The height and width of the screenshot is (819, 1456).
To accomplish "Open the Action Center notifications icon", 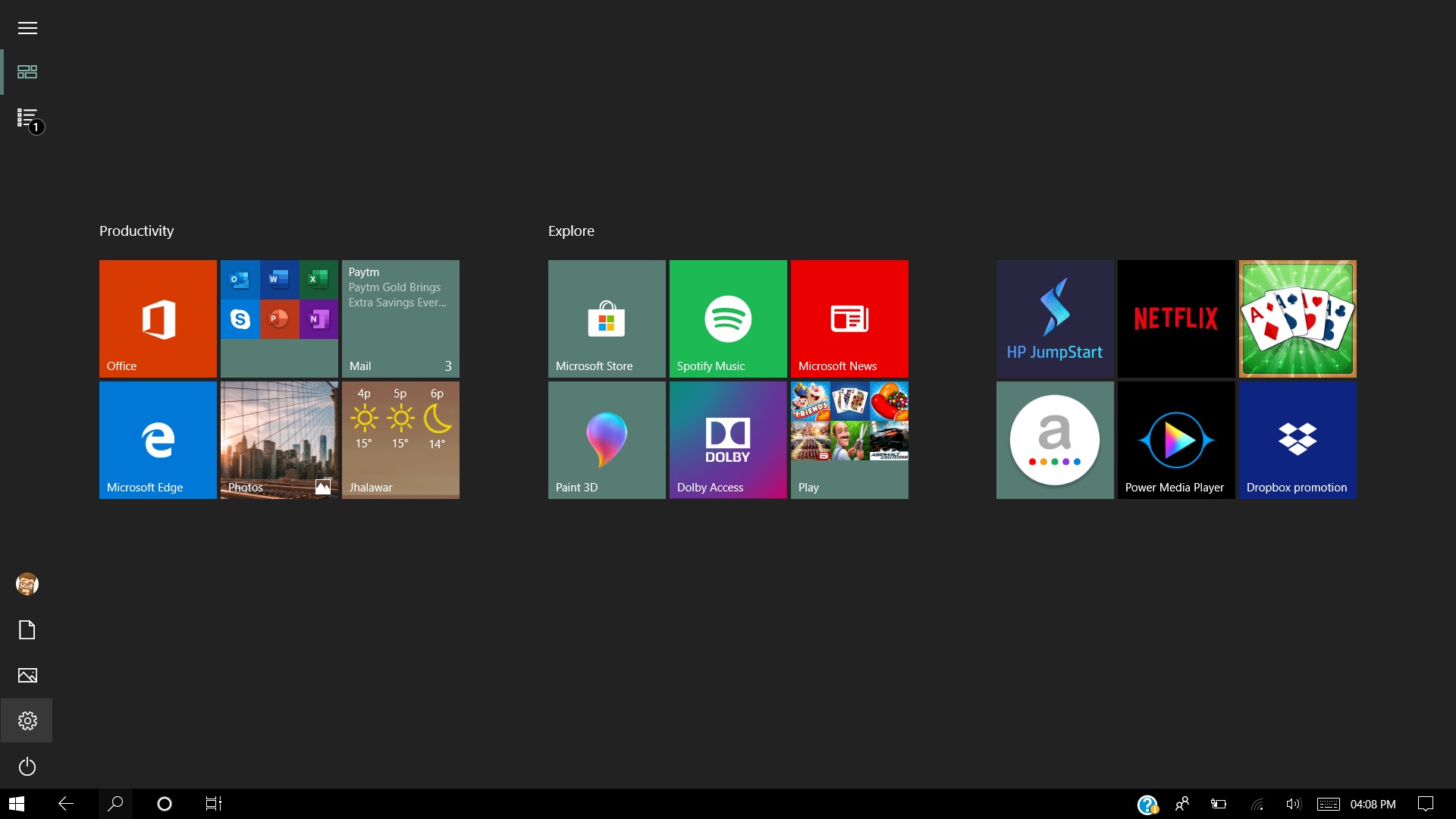I will [x=1426, y=804].
